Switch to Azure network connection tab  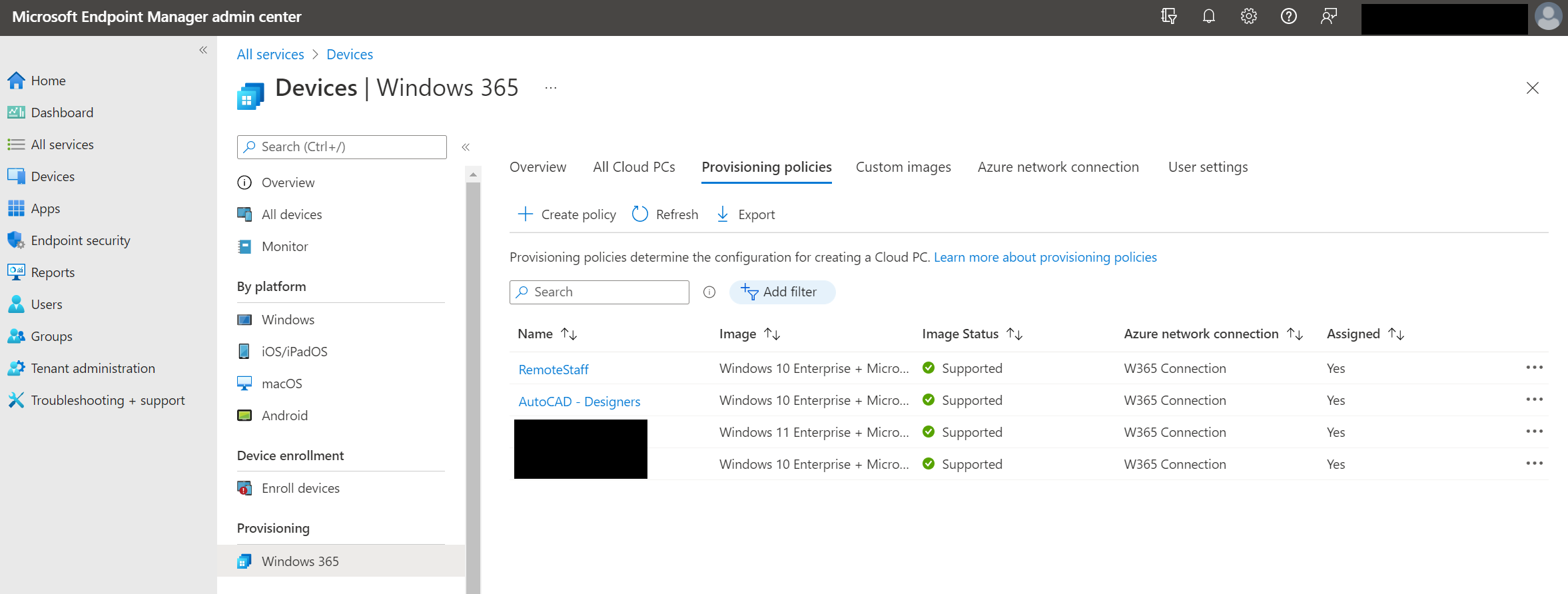pos(1058,167)
